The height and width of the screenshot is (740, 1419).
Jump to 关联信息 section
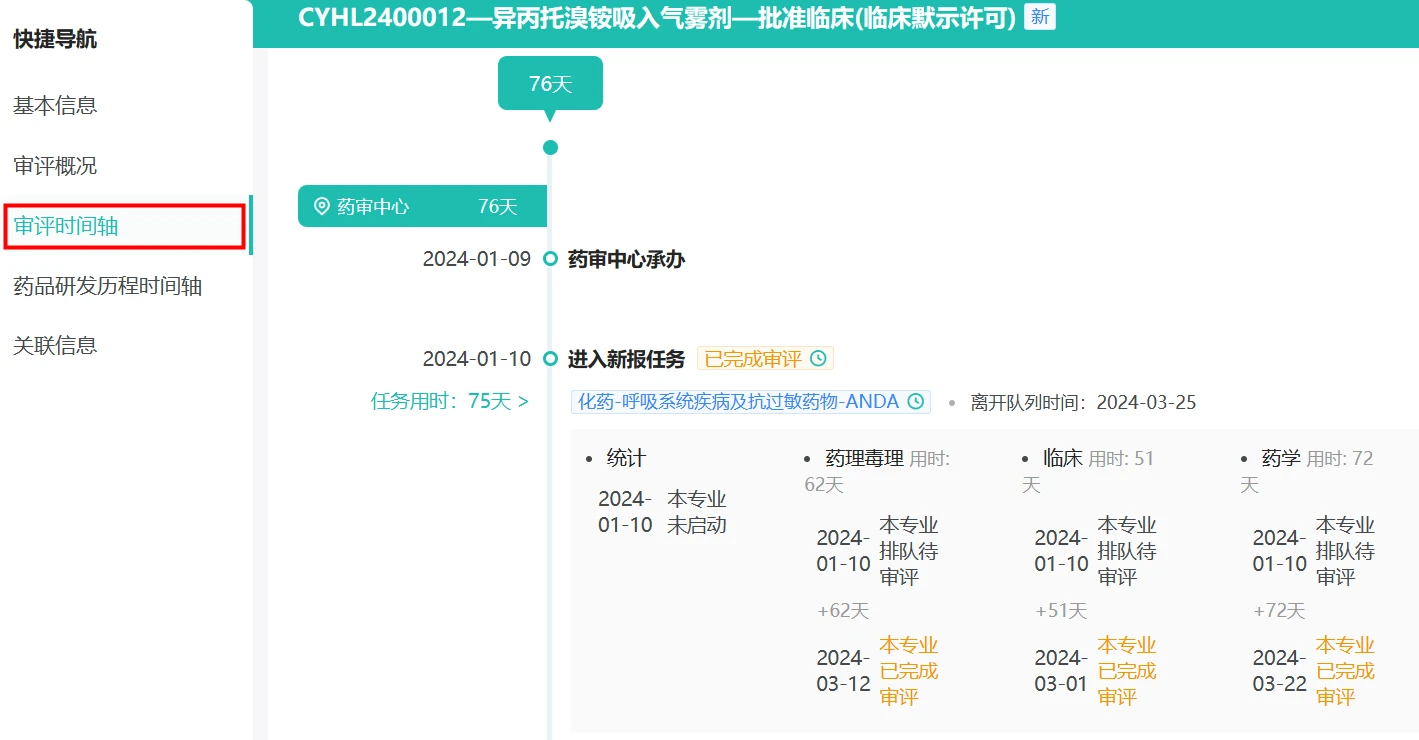pos(55,345)
